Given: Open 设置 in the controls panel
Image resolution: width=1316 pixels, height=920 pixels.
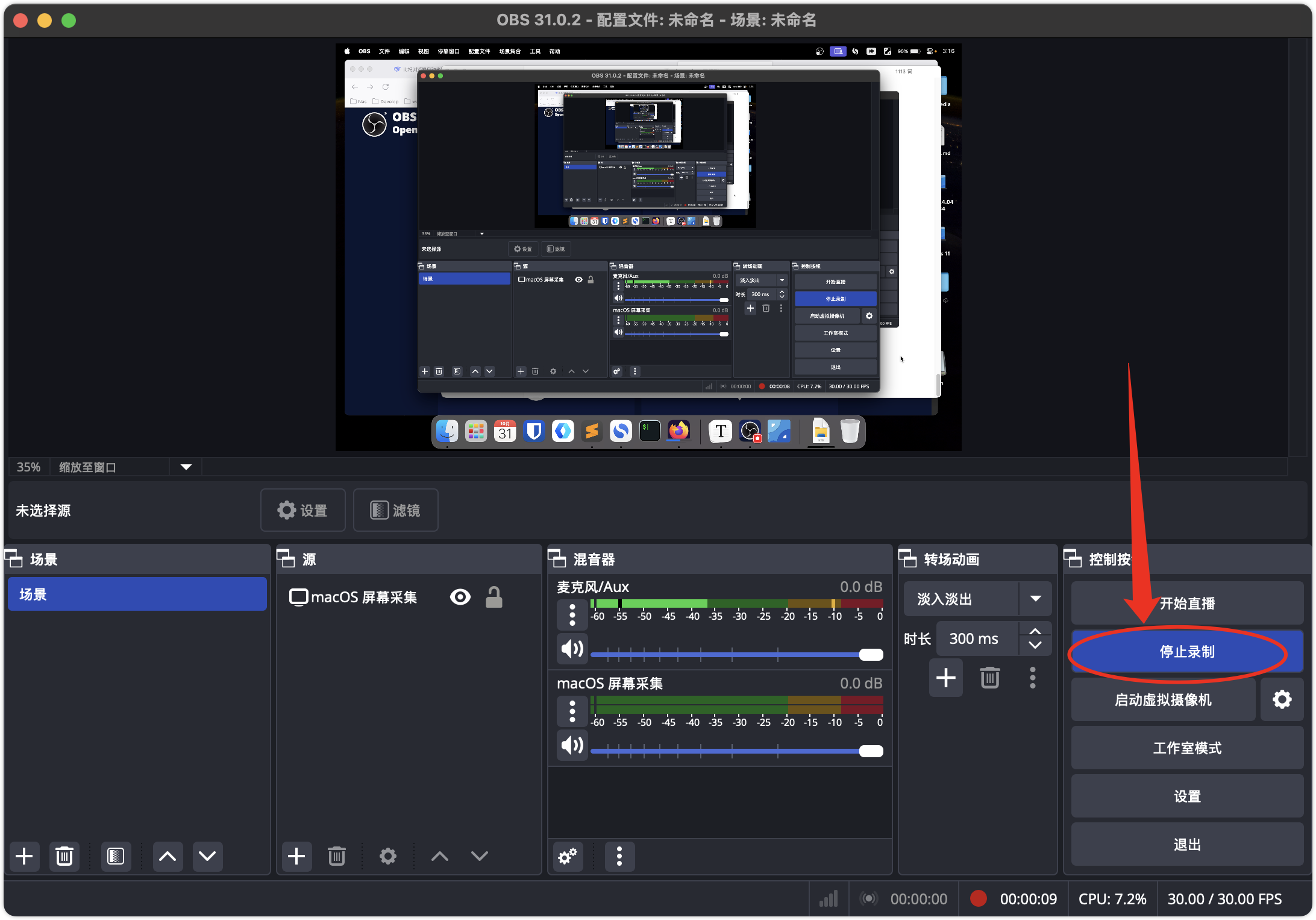Looking at the screenshot, I should tap(1187, 796).
